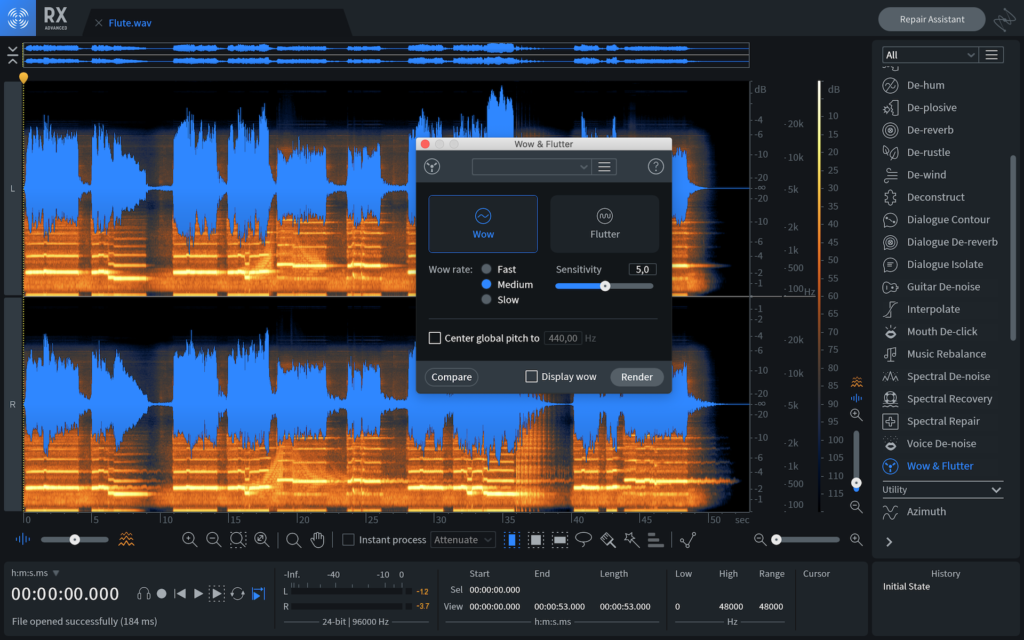Viewport: 1024px width, 640px height.
Task: Enable the Display wow checkbox
Action: (x=532, y=377)
